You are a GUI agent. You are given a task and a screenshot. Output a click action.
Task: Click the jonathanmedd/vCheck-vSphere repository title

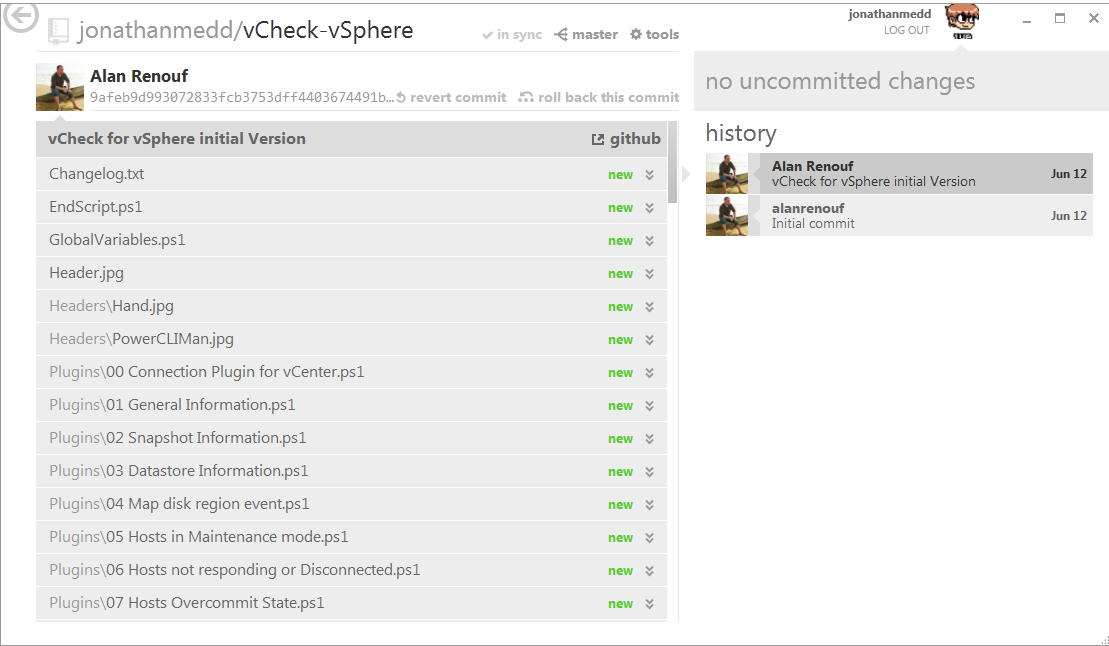tap(245, 30)
